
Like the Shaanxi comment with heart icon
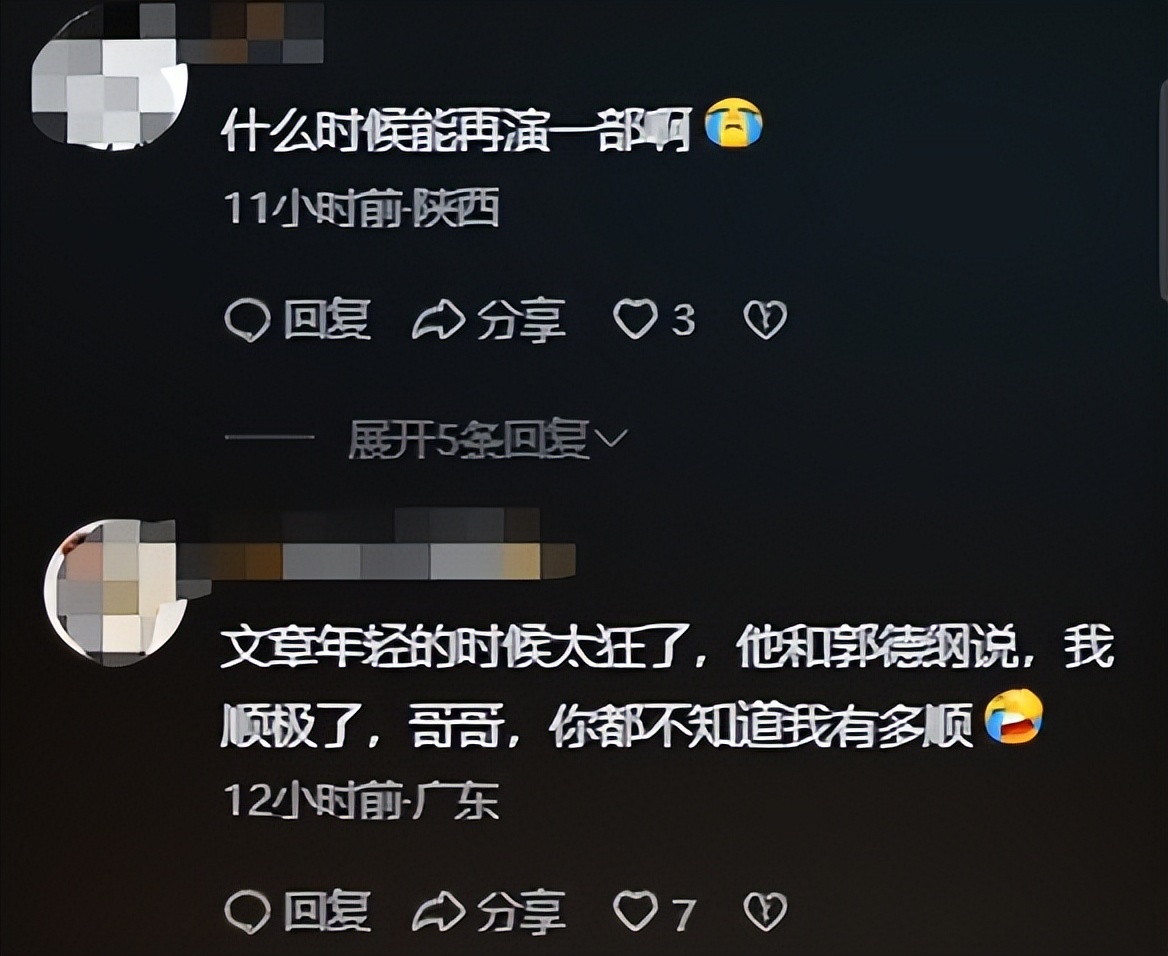coord(635,319)
